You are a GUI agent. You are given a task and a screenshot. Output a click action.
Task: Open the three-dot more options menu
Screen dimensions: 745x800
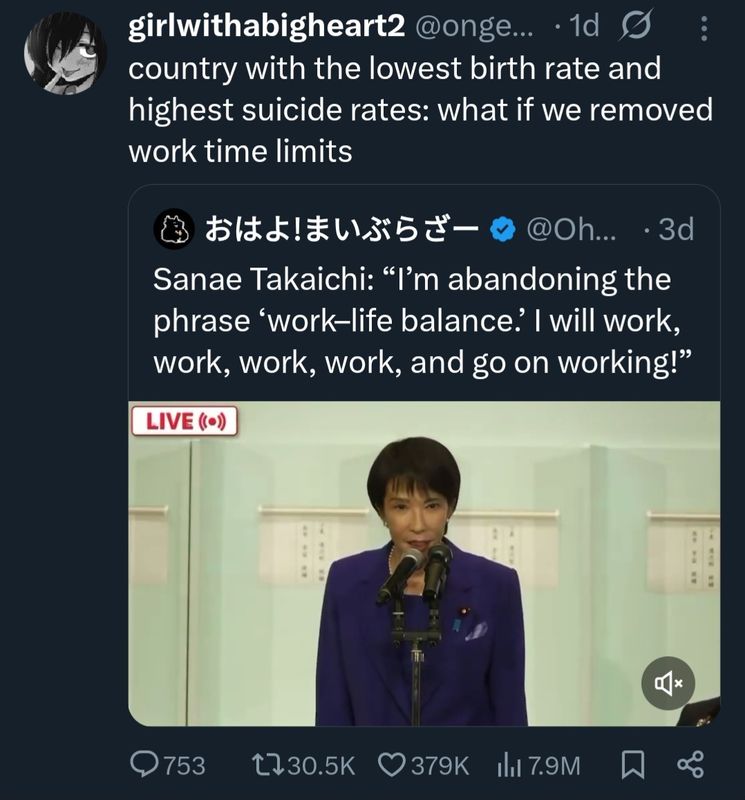point(702,30)
